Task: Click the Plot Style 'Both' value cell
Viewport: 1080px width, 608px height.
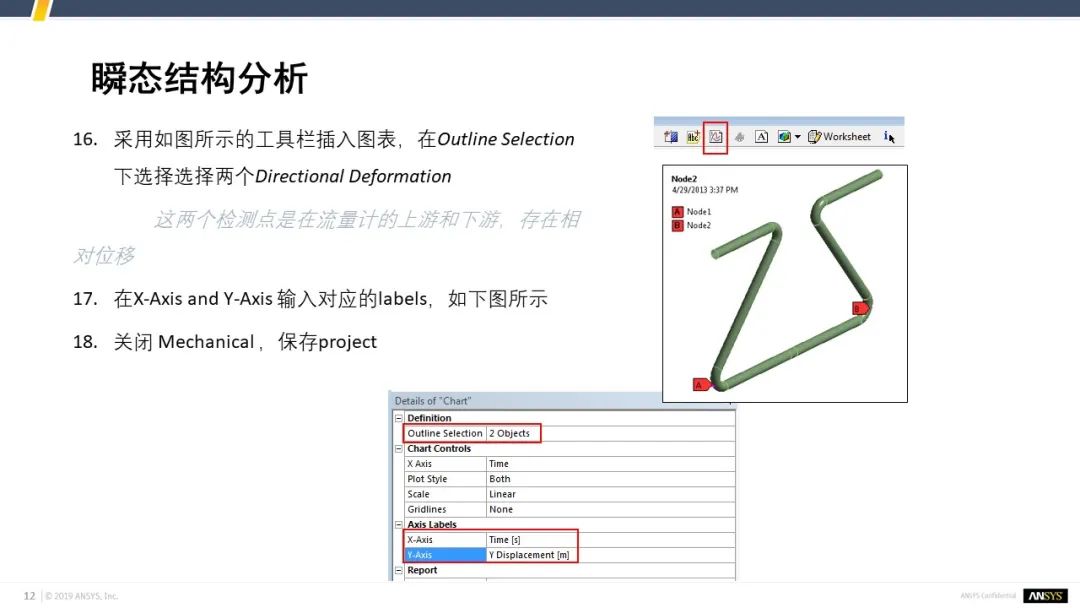Action: (610, 479)
